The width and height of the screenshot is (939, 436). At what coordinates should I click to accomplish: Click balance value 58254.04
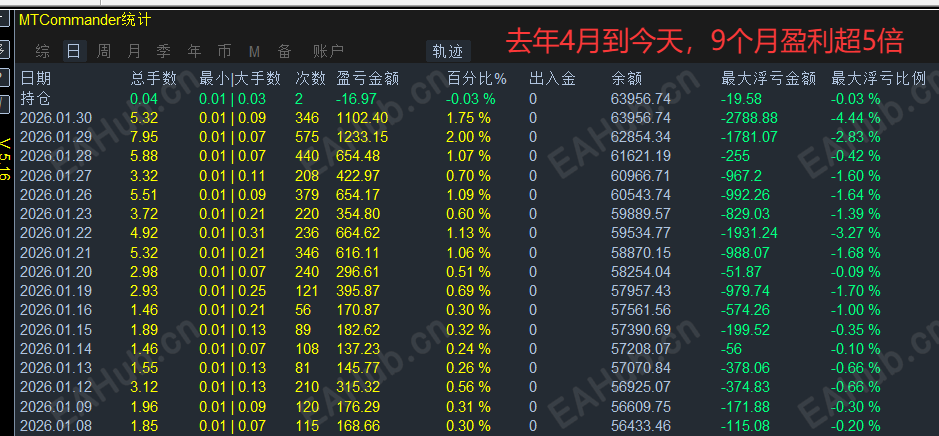pyautogui.click(x=641, y=272)
